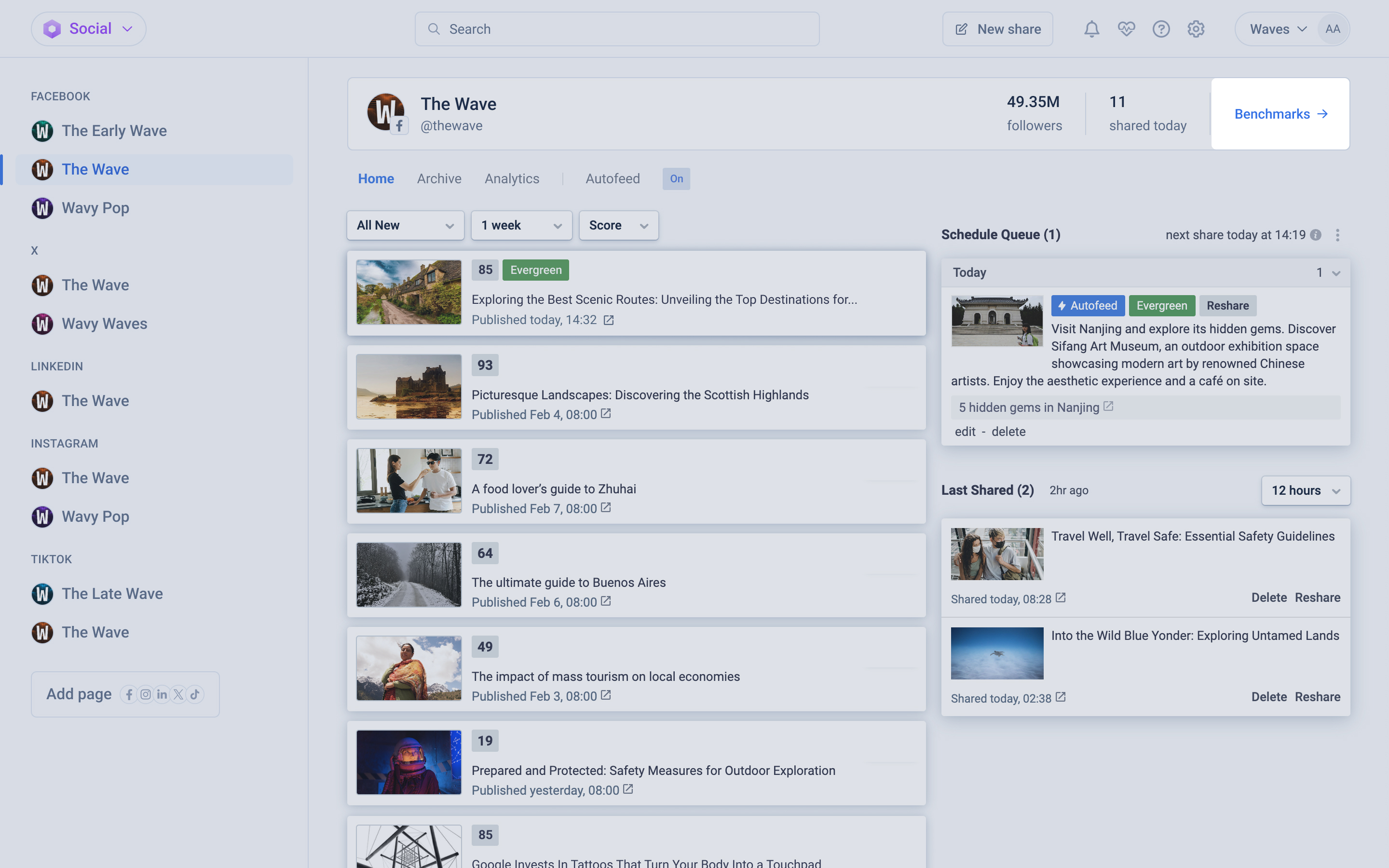Open the Scenic Routes cottage thumbnail
Image resolution: width=1389 pixels, height=868 pixels.
[x=409, y=292]
